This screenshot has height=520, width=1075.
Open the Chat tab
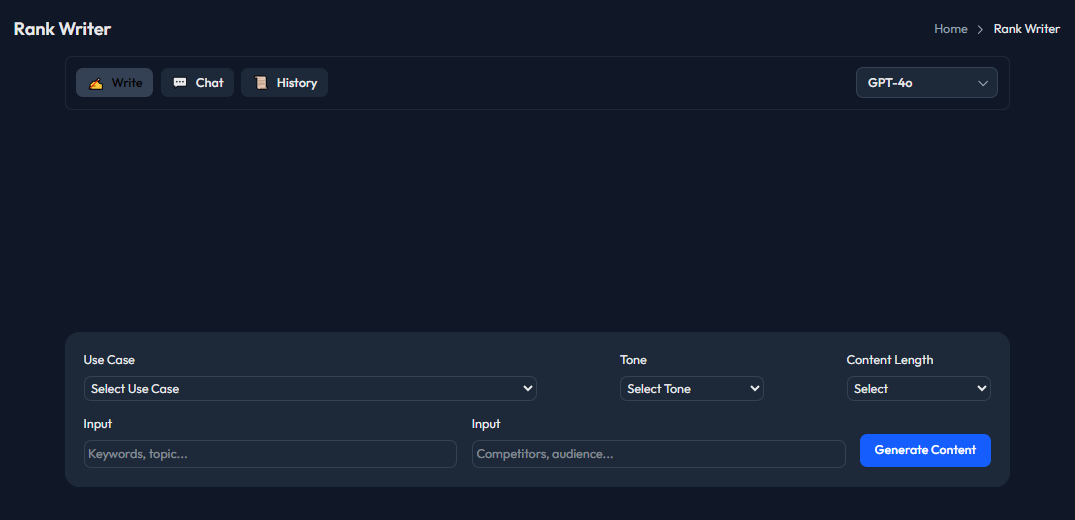tap(198, 83)
